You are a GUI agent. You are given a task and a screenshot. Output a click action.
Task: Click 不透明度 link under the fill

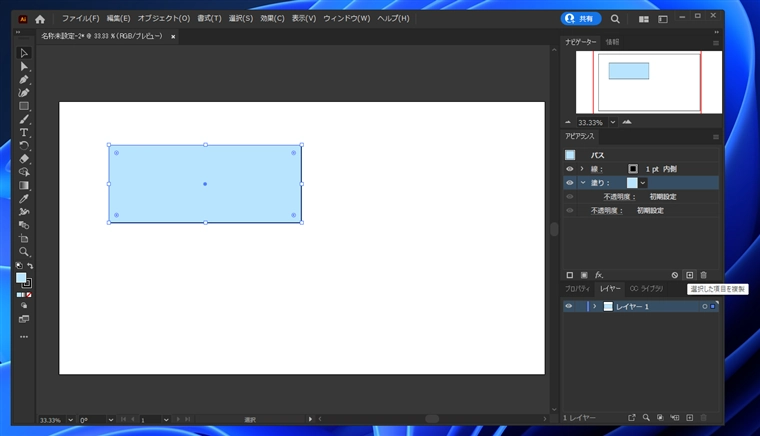[619, 197]
